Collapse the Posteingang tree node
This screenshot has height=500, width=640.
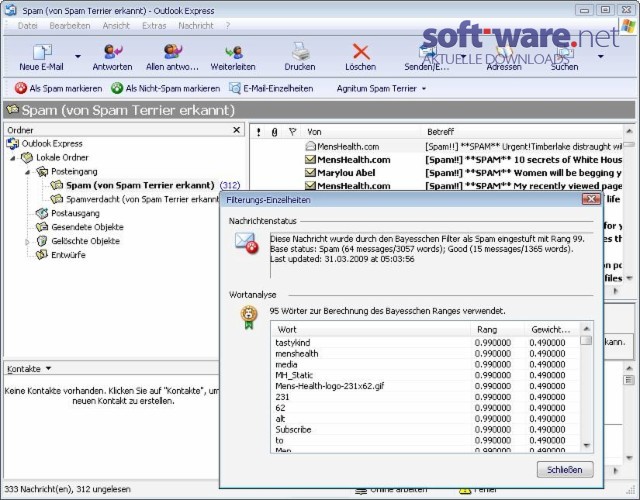pyautogui.click(x=27, y=172)
